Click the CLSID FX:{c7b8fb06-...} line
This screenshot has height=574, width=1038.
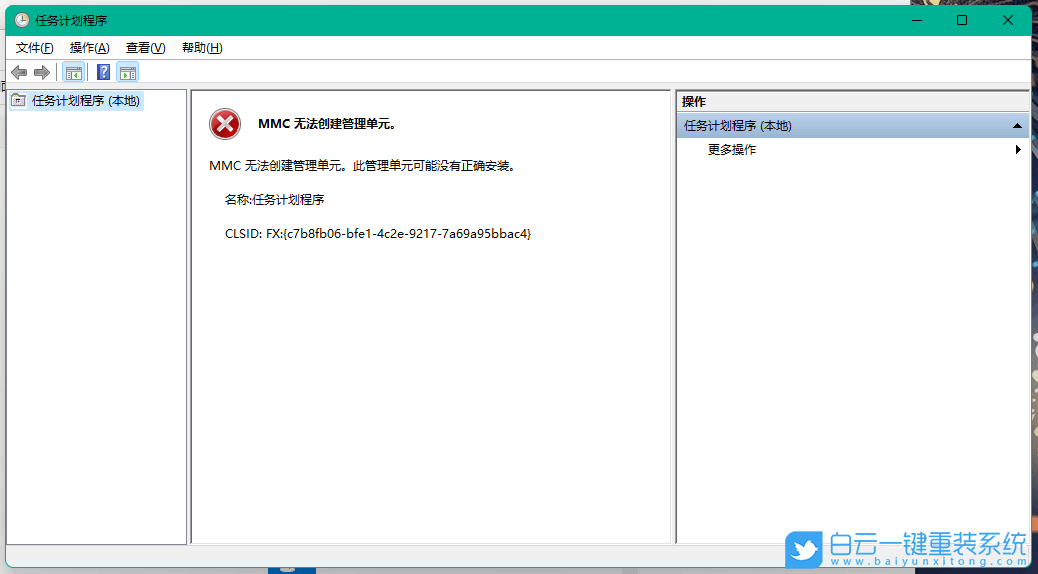click(x=378, y=234)
